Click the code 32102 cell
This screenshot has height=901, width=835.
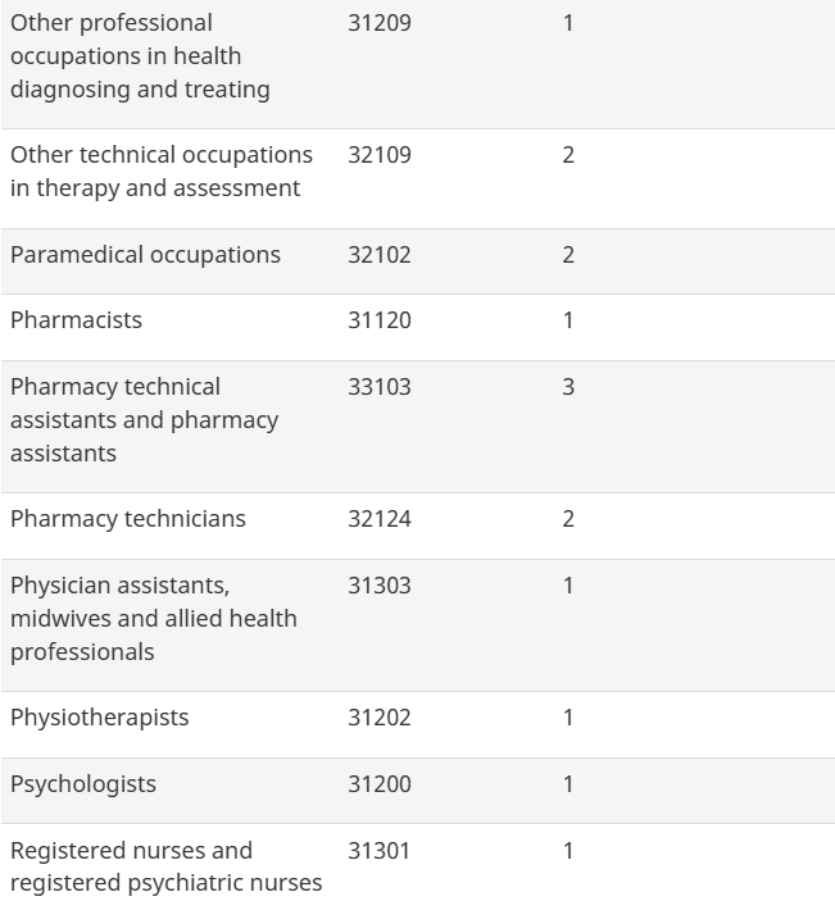379,255
